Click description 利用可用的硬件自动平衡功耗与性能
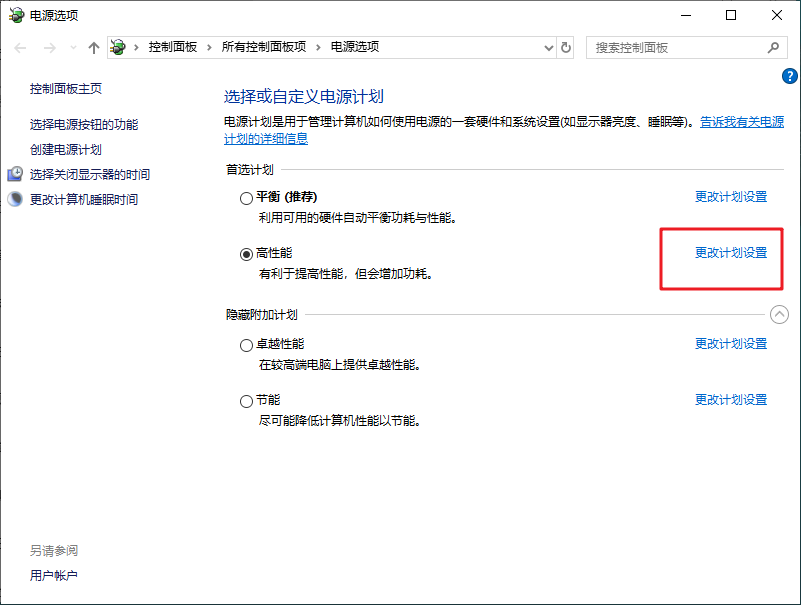This screenshot has height=605, width=801. click(x=357, y=218)
